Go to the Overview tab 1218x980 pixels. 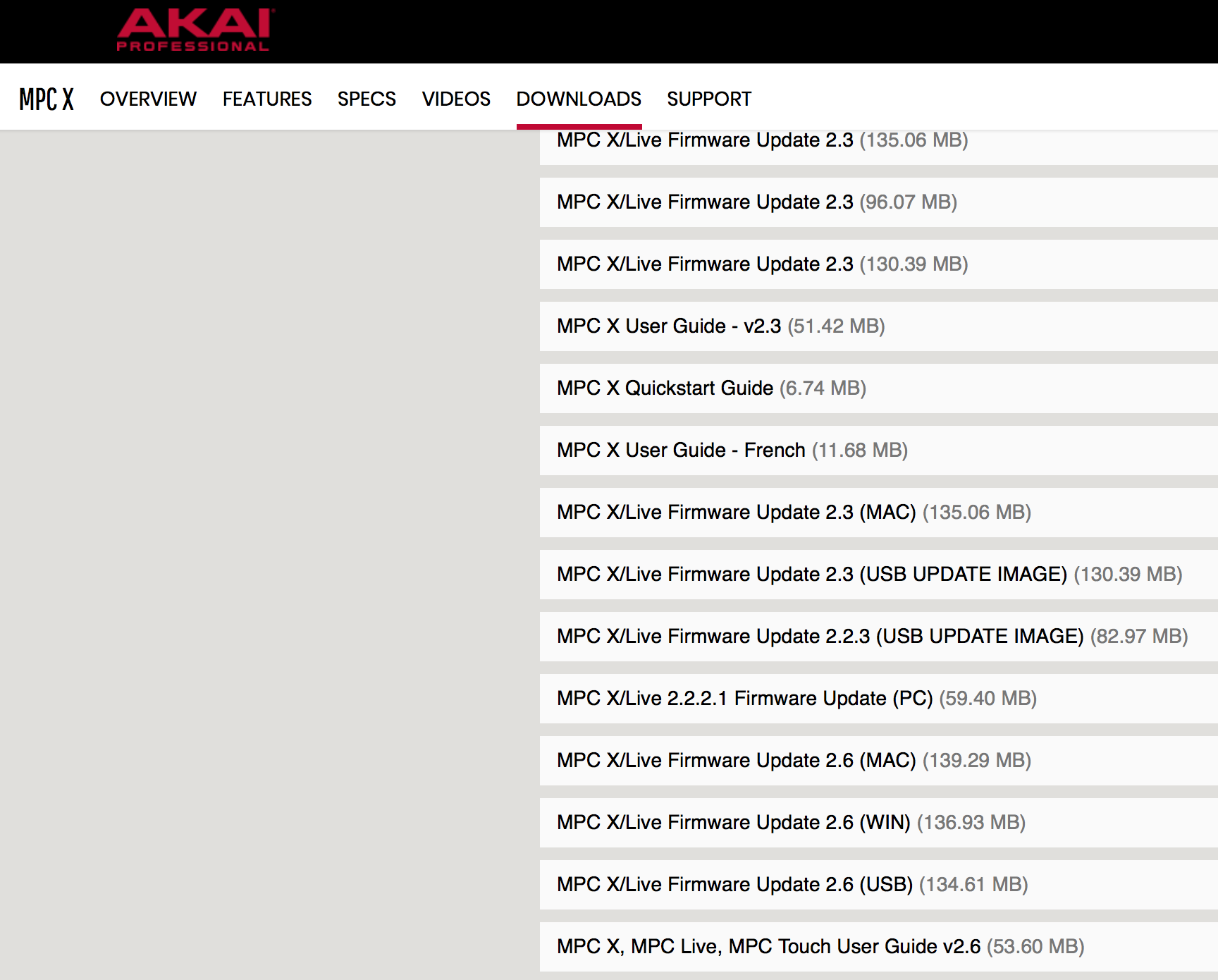pos(148,99)
